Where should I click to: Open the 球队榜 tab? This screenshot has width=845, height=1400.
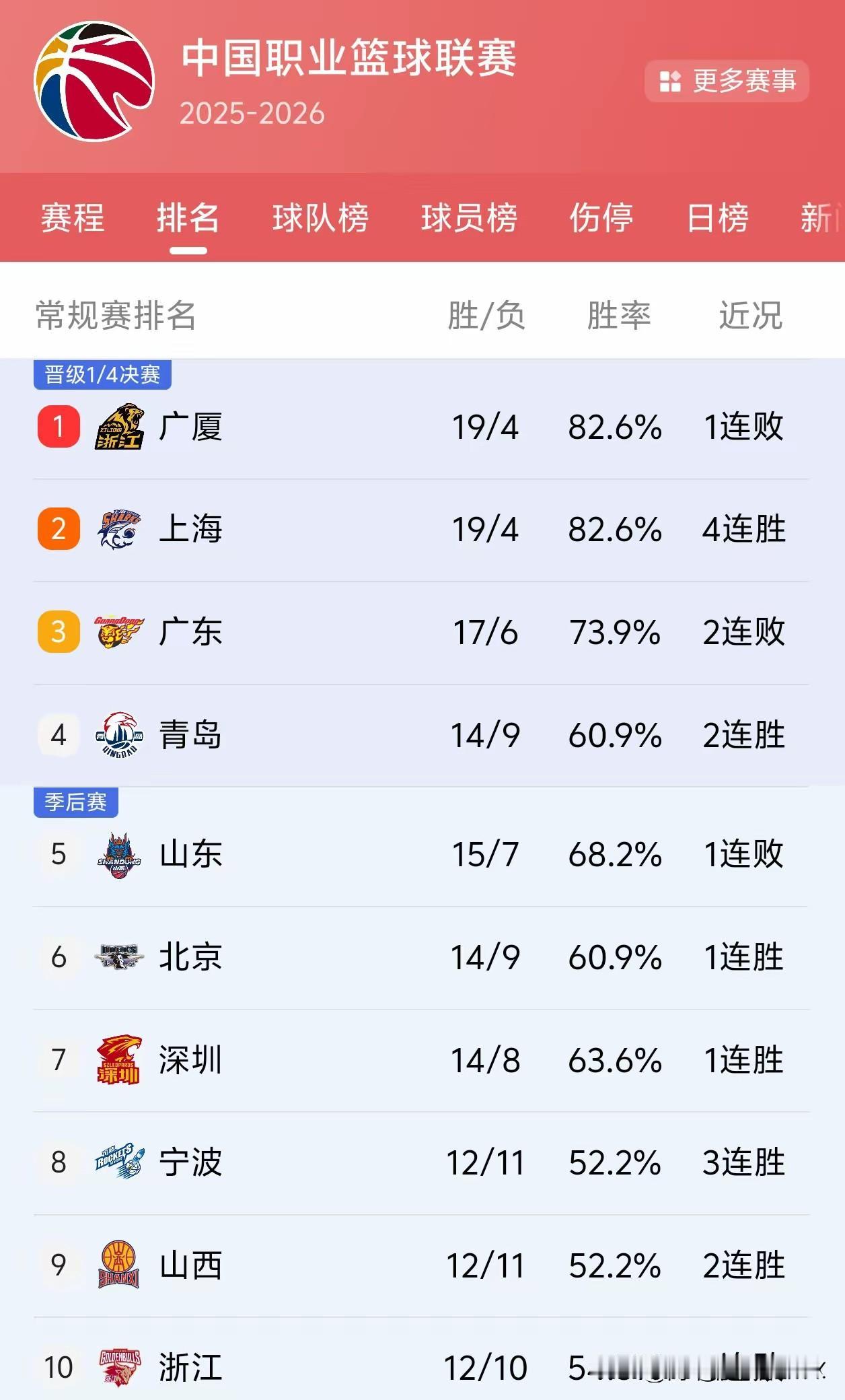tap(321, 220)
